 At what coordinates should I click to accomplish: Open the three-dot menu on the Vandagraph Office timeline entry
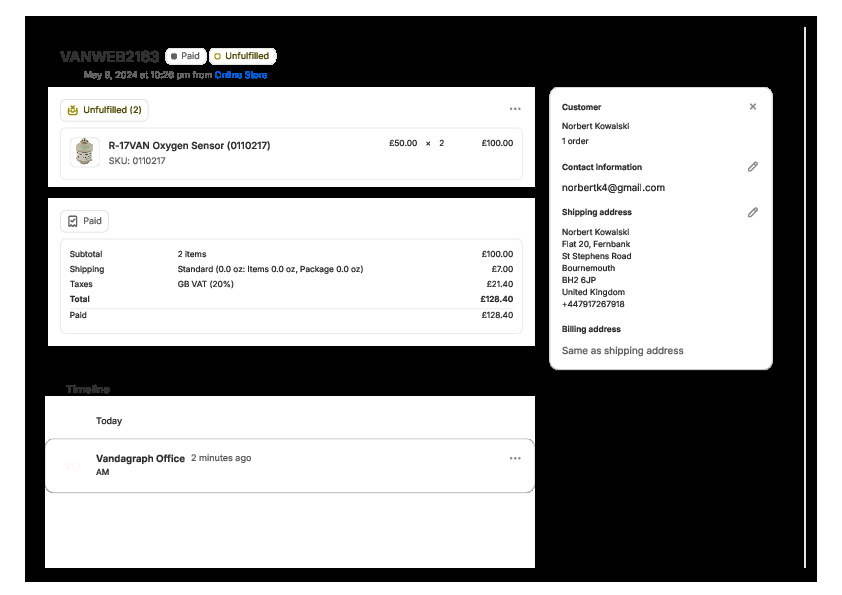515,458
